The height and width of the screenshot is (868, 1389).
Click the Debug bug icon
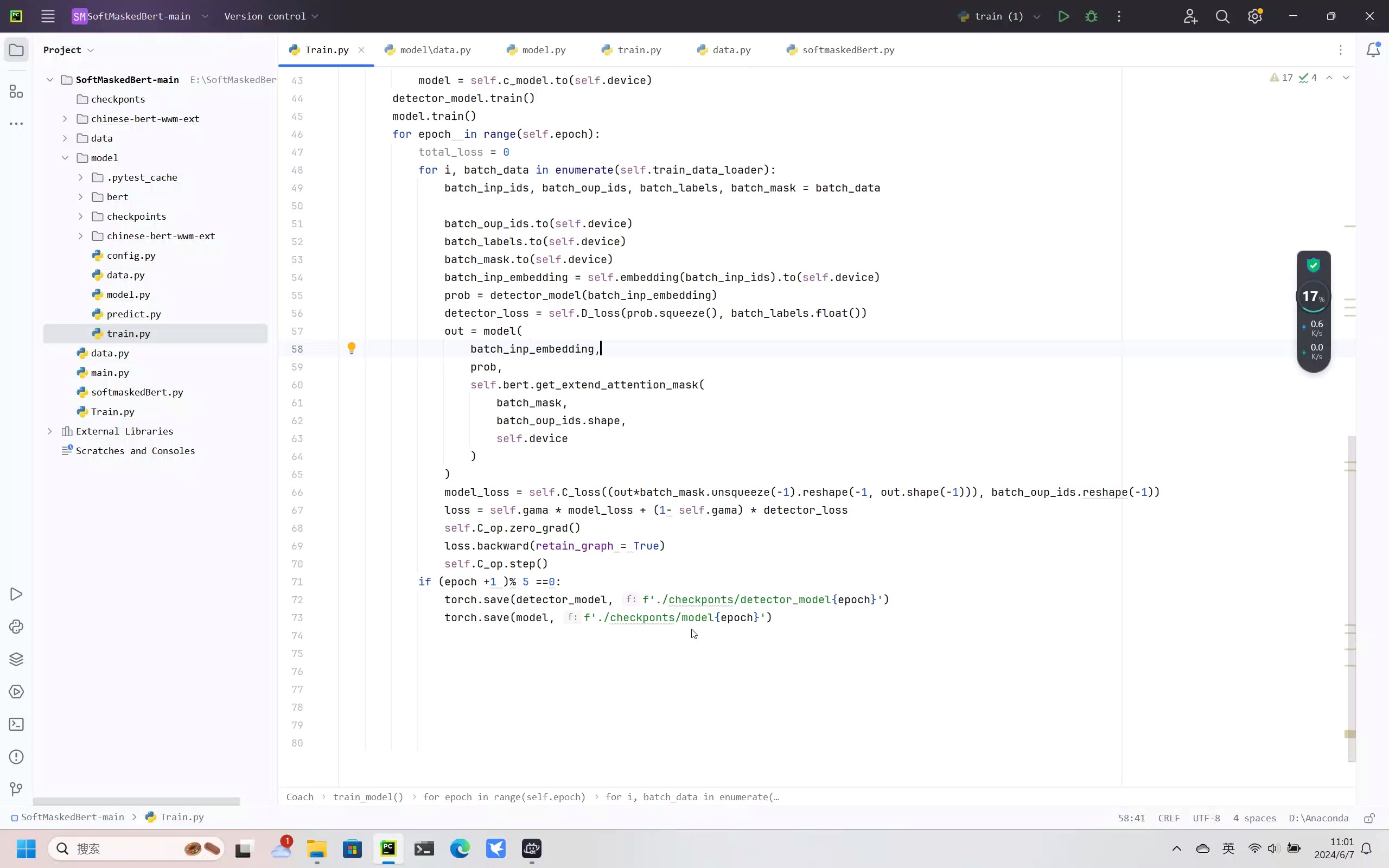click(x=1091, y=16)
